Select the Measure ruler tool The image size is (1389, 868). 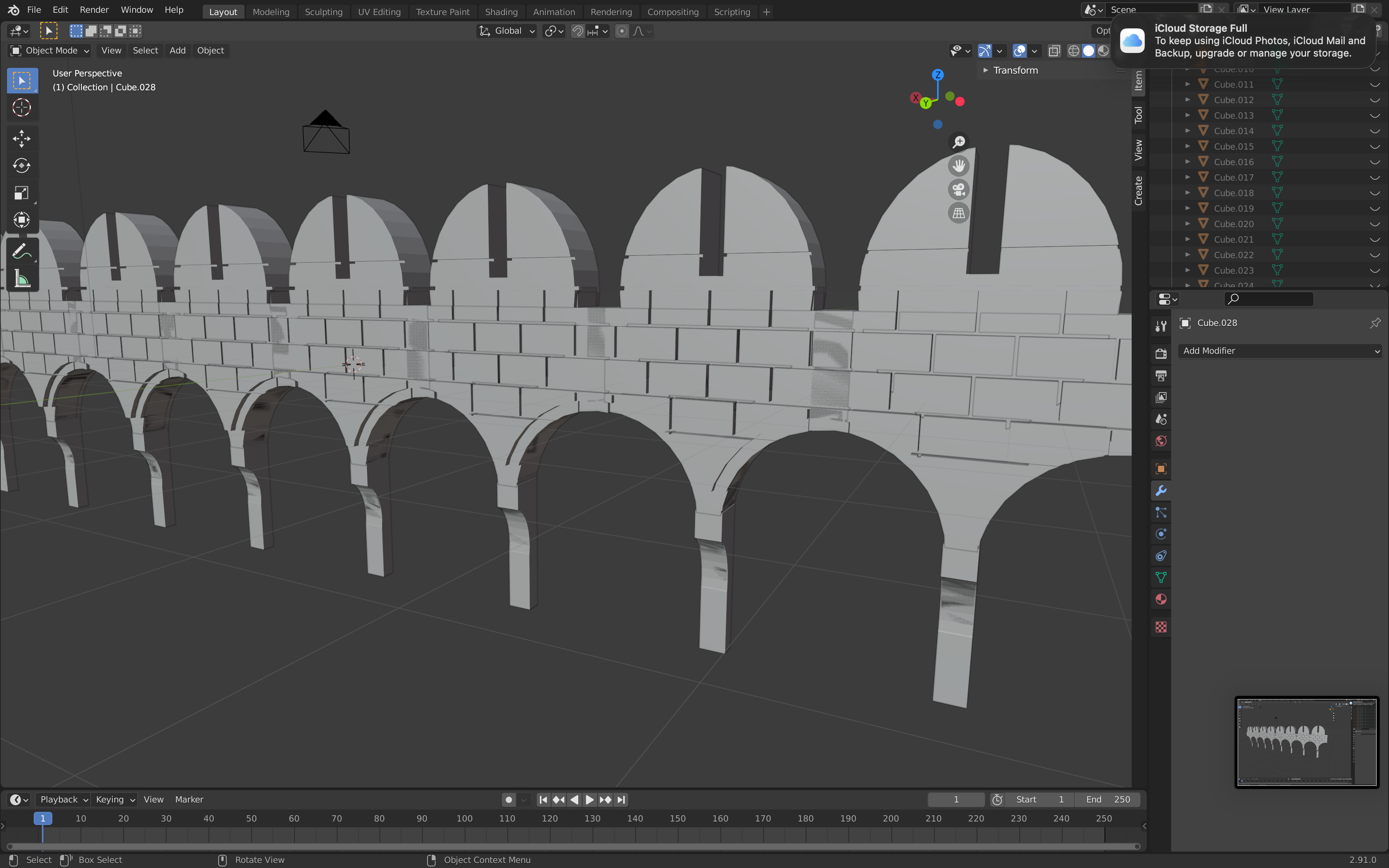pyautogui.click(x=21, y=279)
